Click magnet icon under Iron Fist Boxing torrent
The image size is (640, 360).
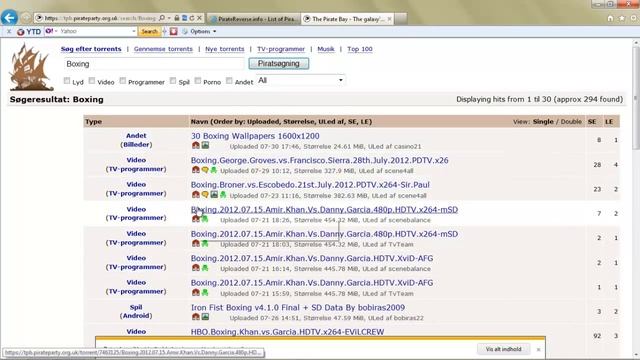coord(196,317)
